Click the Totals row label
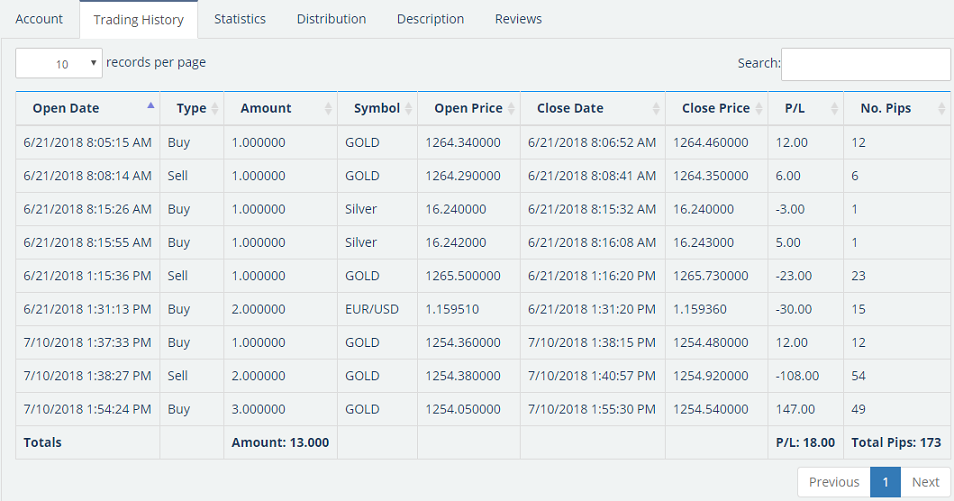The image size is (954, 501). coord(43,443)
